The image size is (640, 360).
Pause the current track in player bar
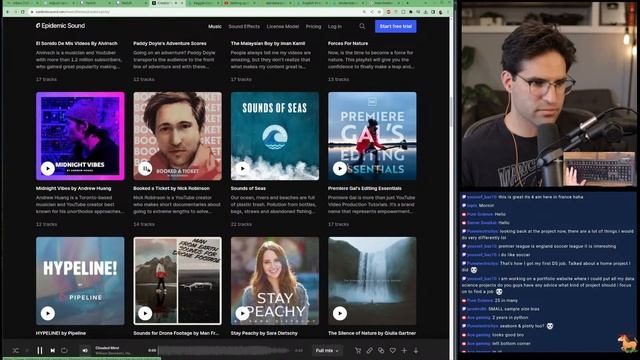(x=40, y=350)
